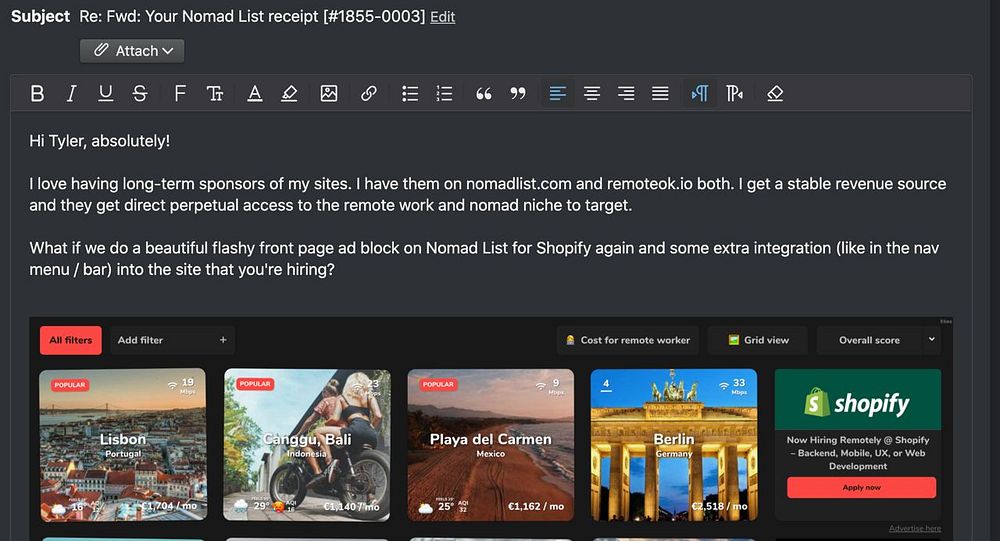
Task: Set left-to-right text direction
Action: (x=700, y=94)
